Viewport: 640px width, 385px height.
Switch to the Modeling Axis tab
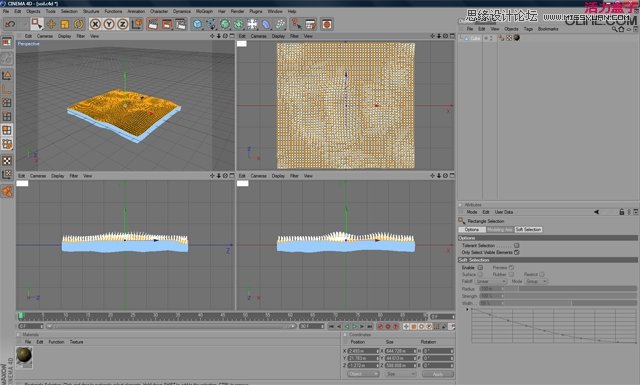pos(499,229)
